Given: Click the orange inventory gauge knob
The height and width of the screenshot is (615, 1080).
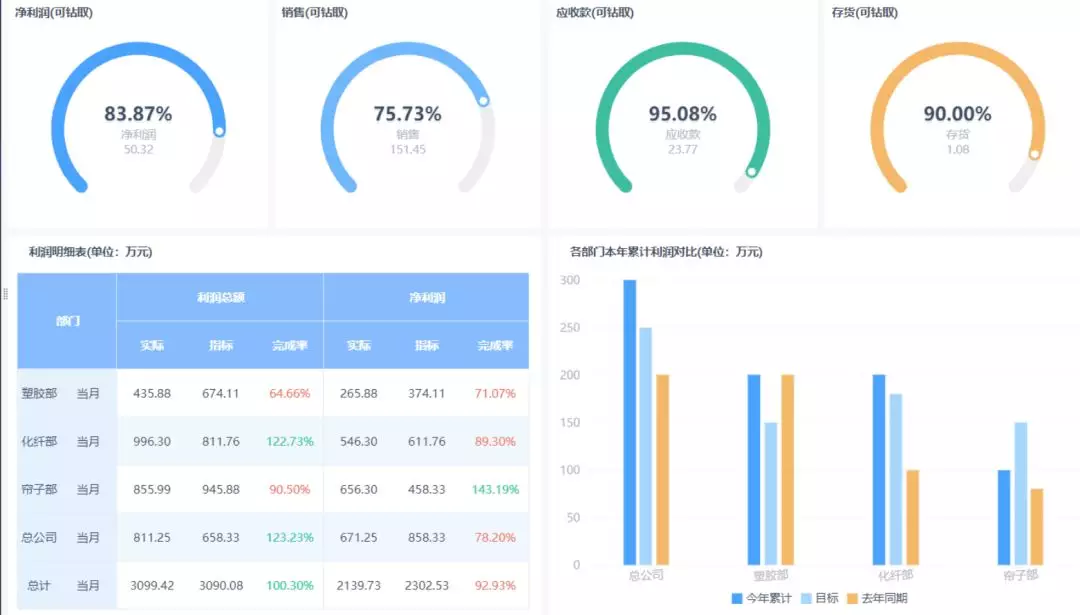Looking at the screenshot, I should [x=1035, y=155].
